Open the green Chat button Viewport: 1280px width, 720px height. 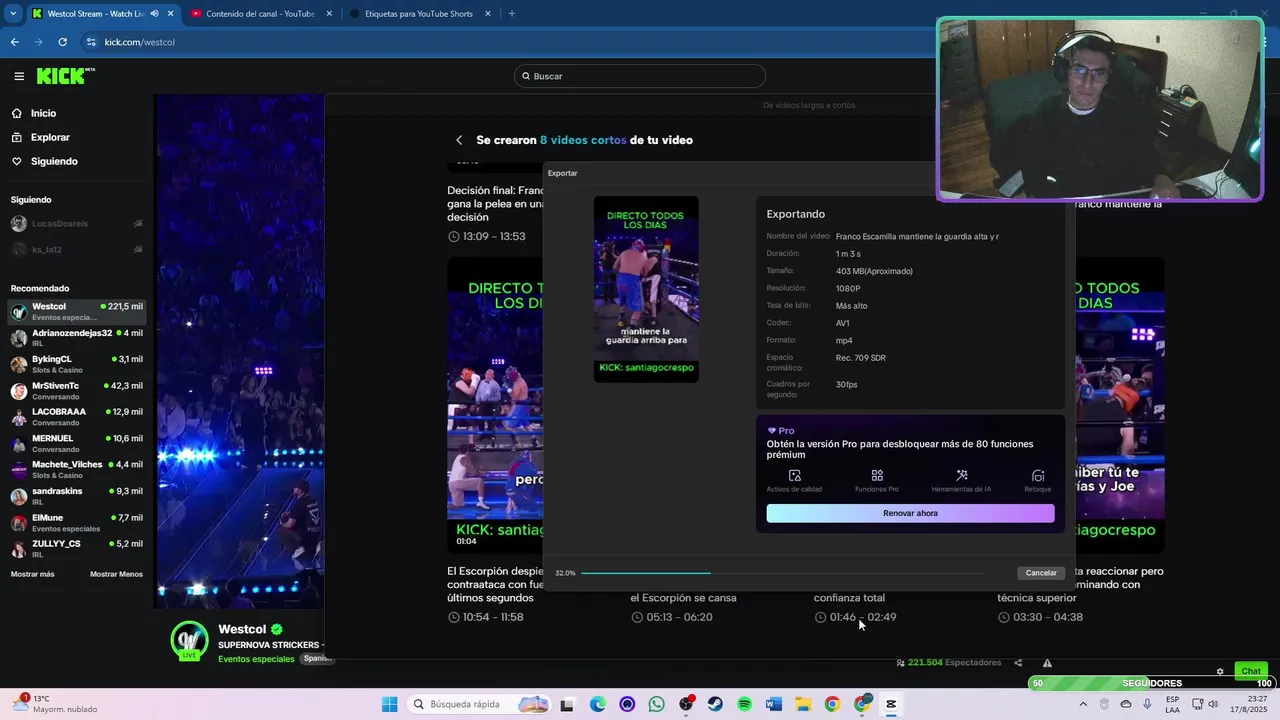point(1251,671)
